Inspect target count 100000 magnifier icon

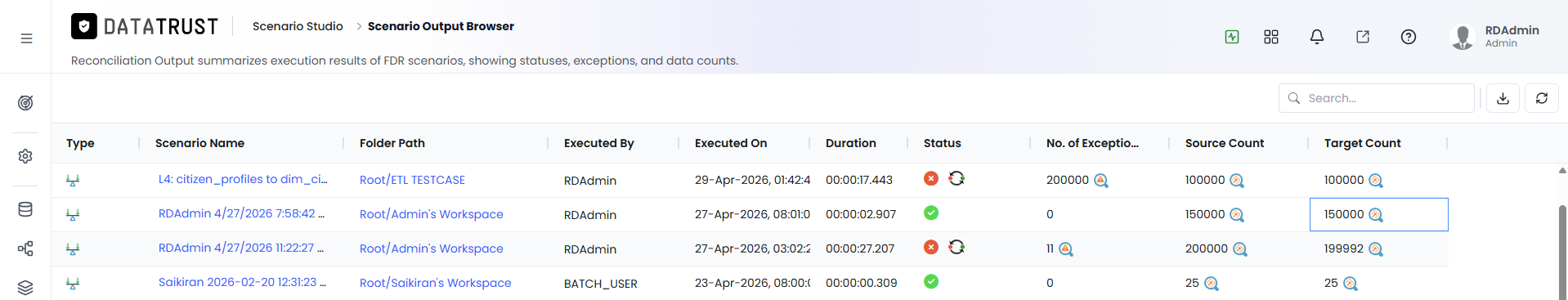click(1376, 181)
